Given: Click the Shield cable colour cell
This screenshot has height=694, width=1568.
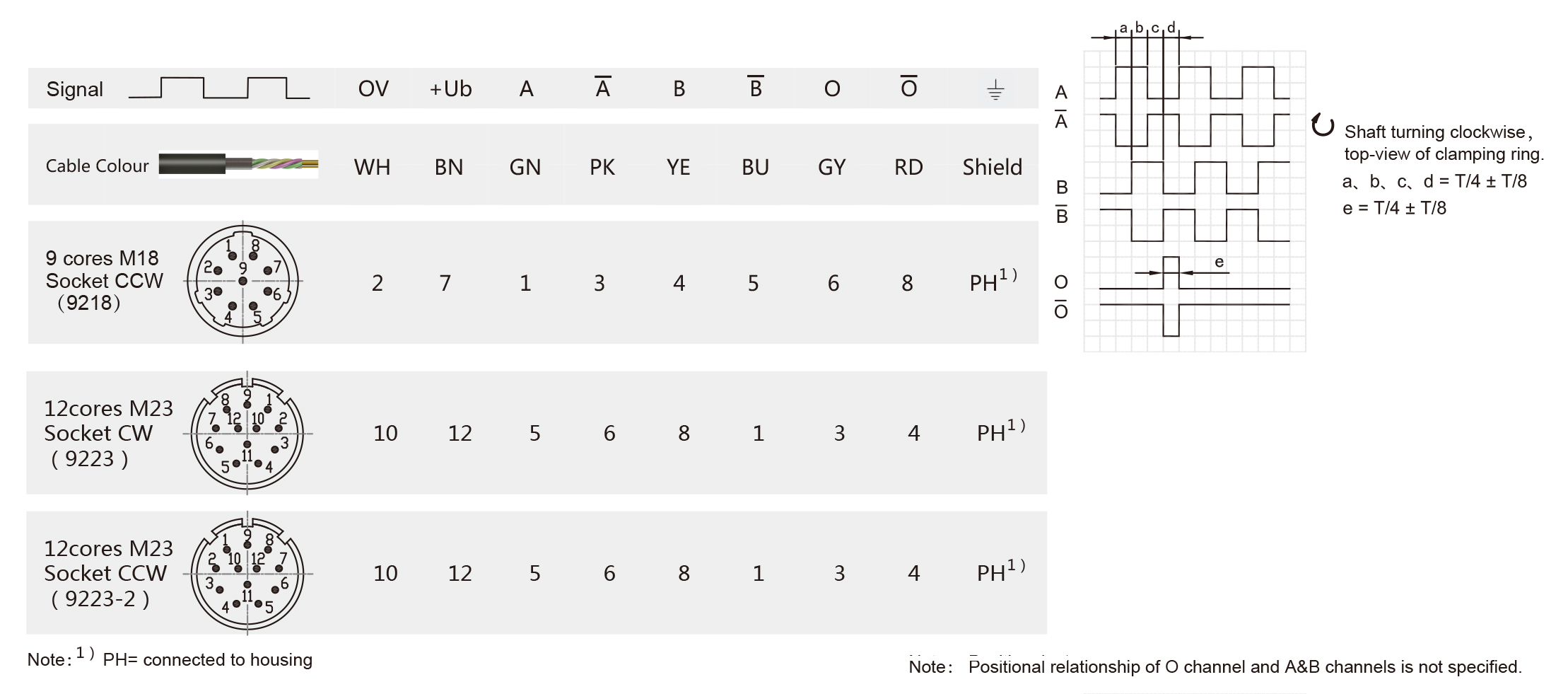Looking at the screenshot, I should pyautogui.click(x=992, y=167).
